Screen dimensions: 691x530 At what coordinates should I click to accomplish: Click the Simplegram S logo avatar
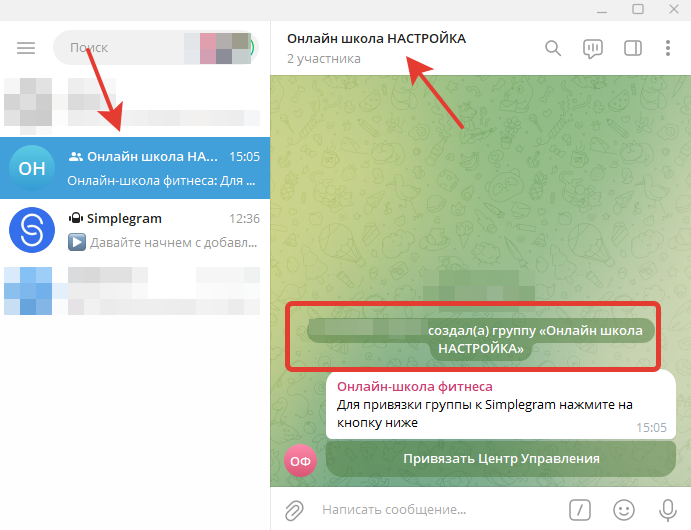(32, 230)
